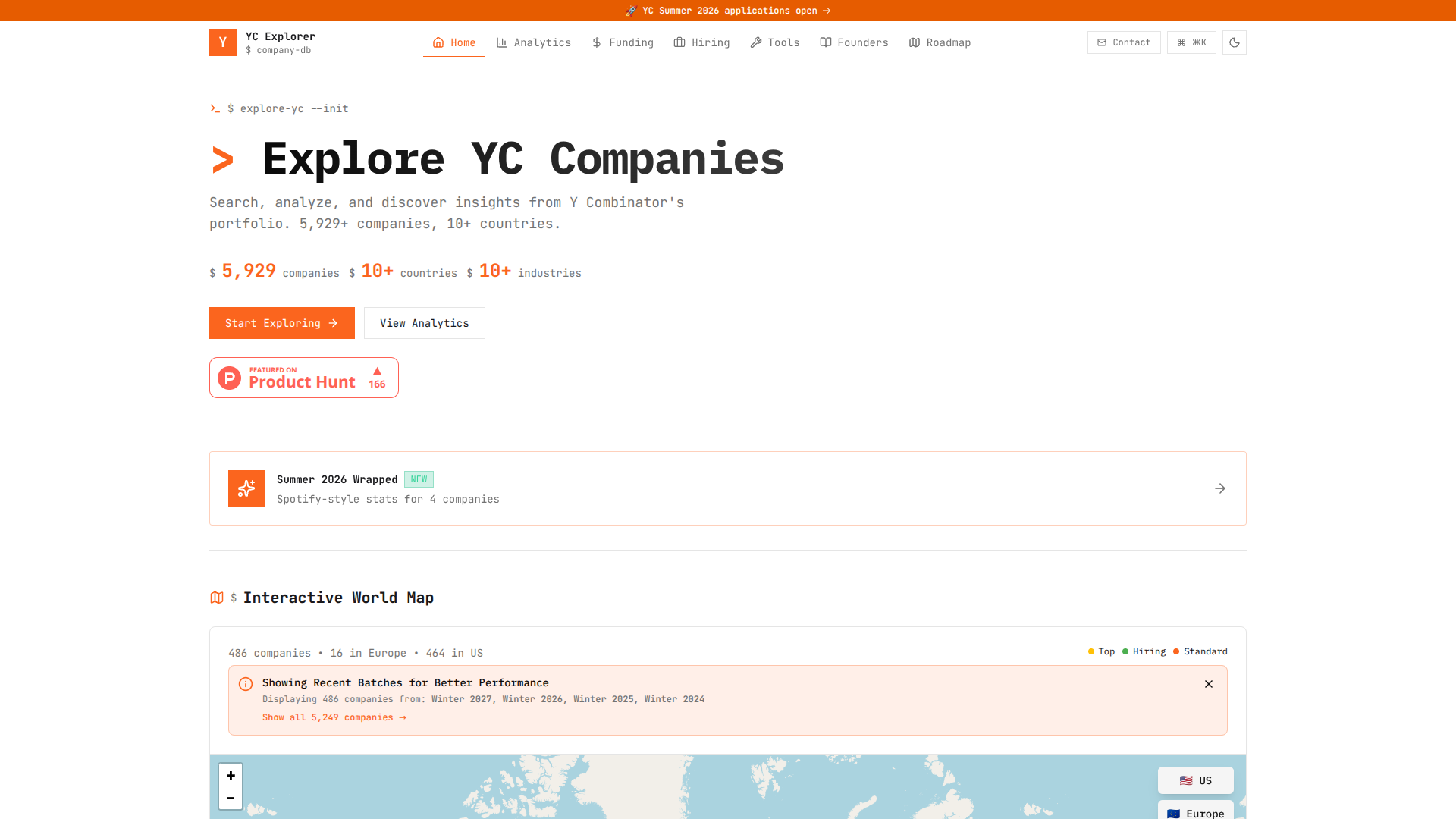
Task: Click the Top legend yellow dot
Action: (1091, 651)
